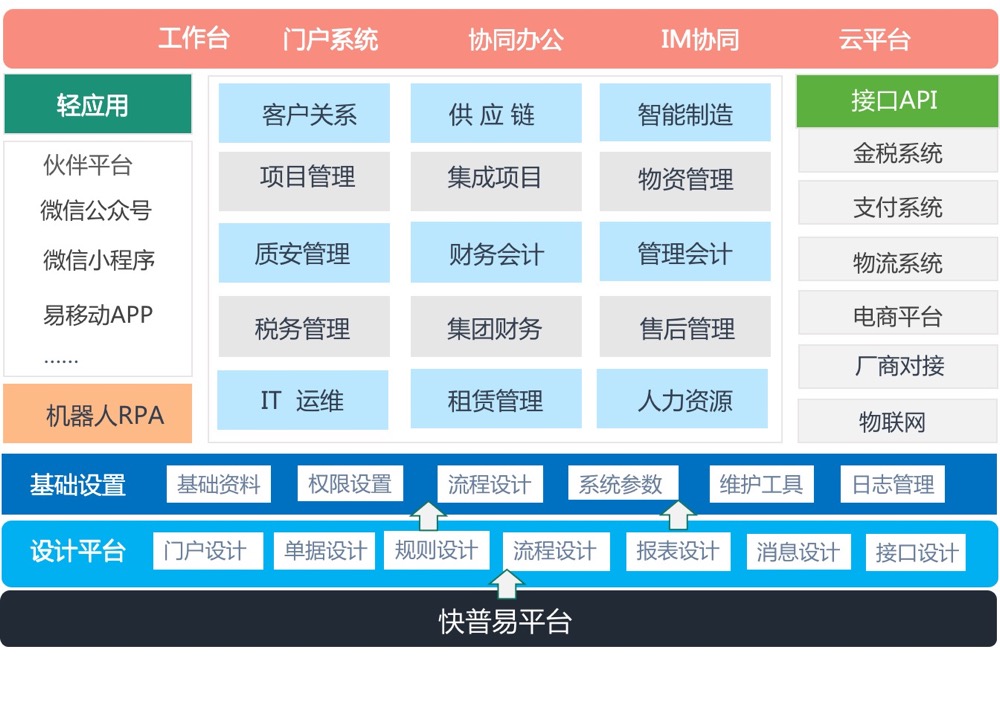Choose the 人力资源 module tile
Image resolution: width=1000 pixels, height=705 pixels.
[x=683, y=399]
